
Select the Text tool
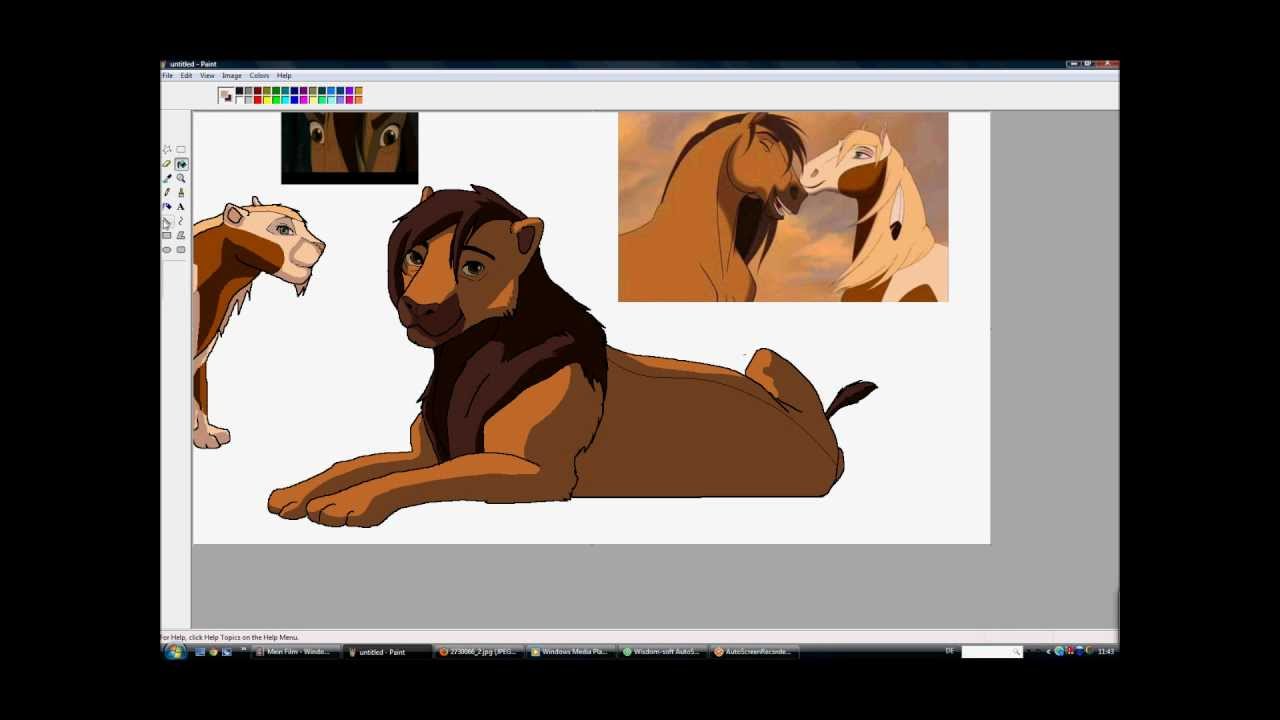tap(181, 206)
